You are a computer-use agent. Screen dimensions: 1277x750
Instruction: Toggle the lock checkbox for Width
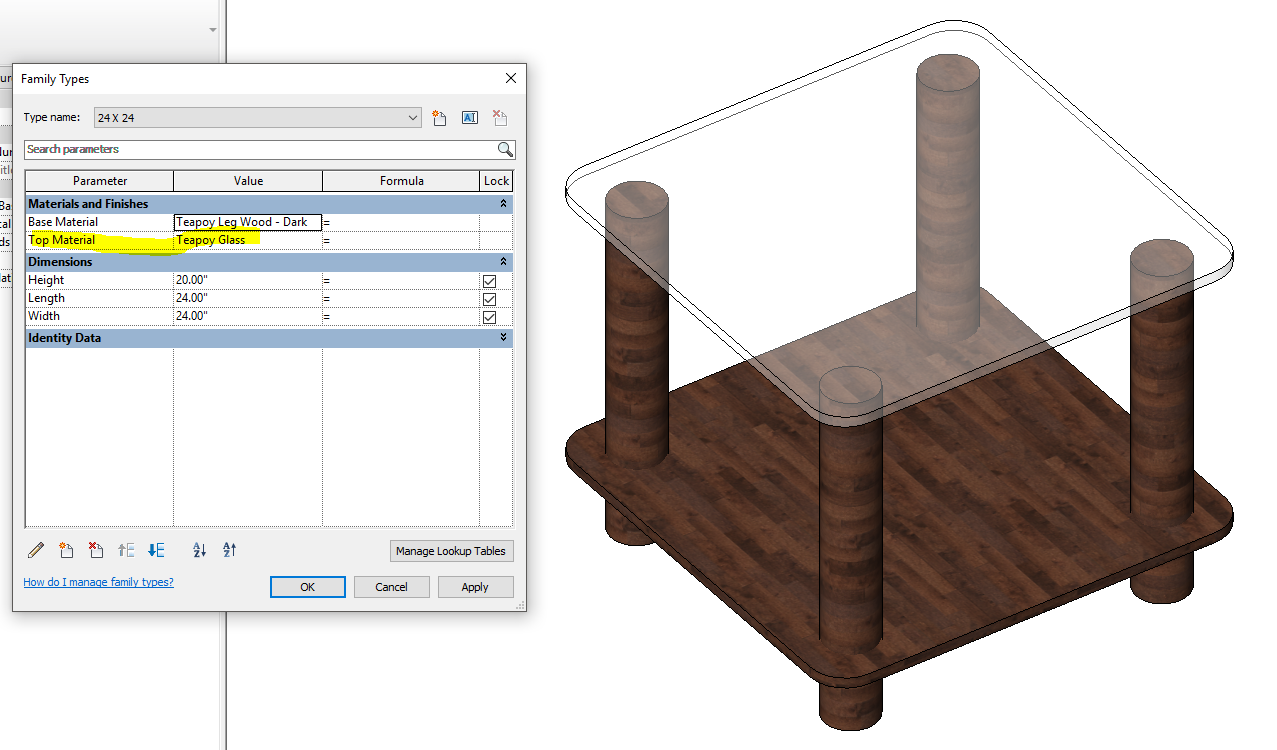[x=489, y=316]
